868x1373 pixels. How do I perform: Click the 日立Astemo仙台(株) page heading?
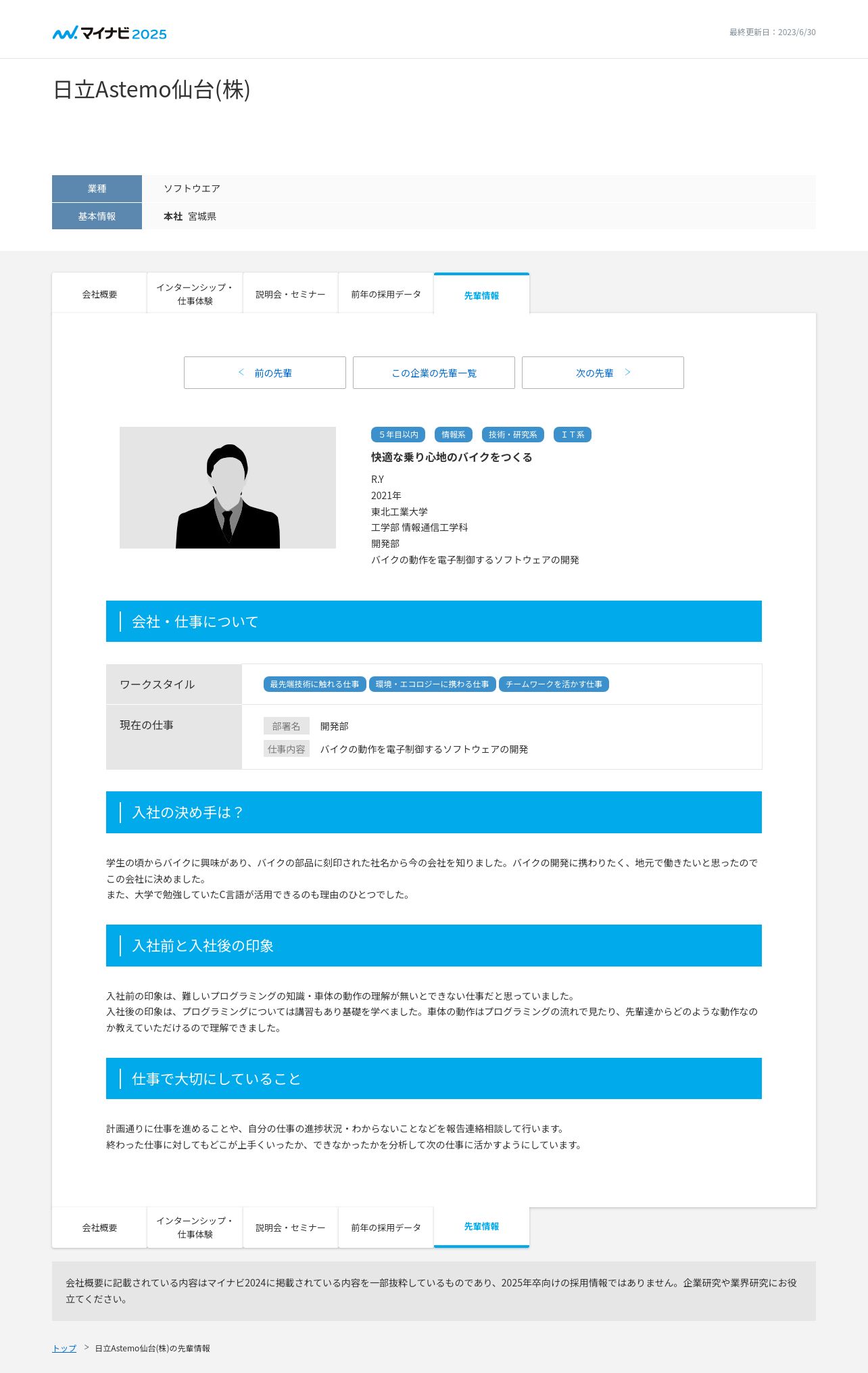[x=151, y=89]
